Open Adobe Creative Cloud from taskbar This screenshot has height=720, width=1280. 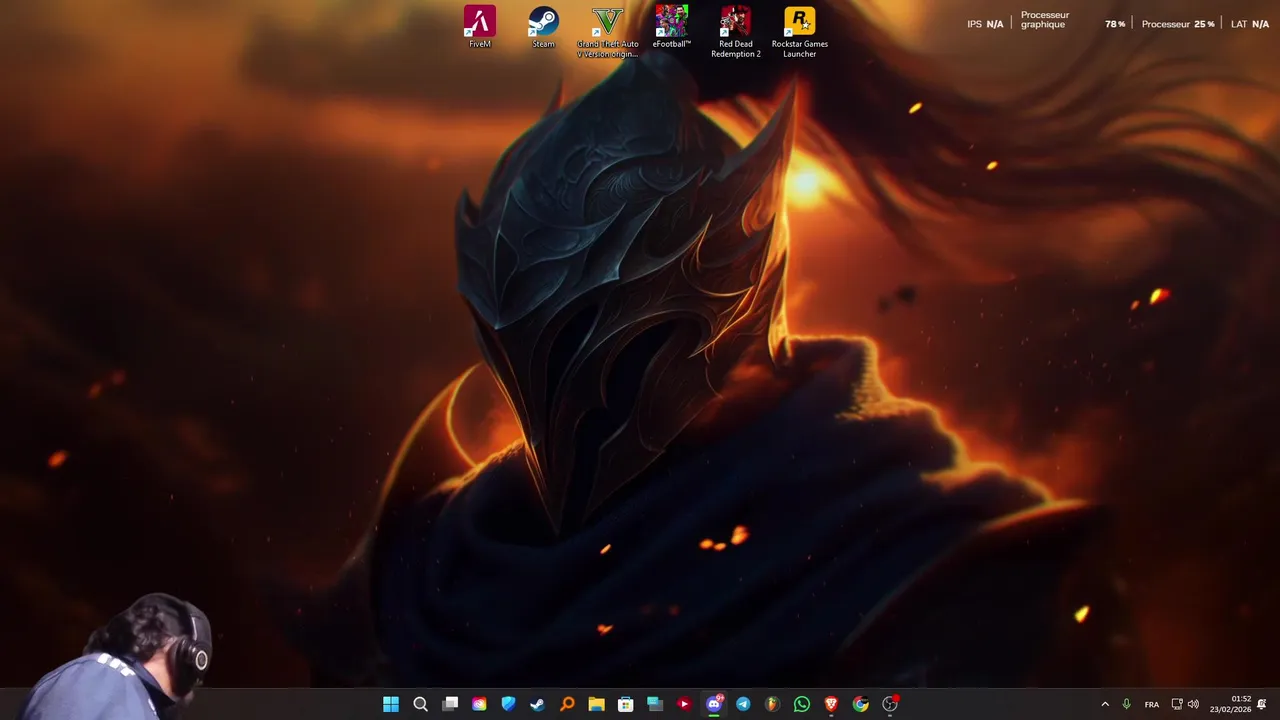tap(479, 704)
